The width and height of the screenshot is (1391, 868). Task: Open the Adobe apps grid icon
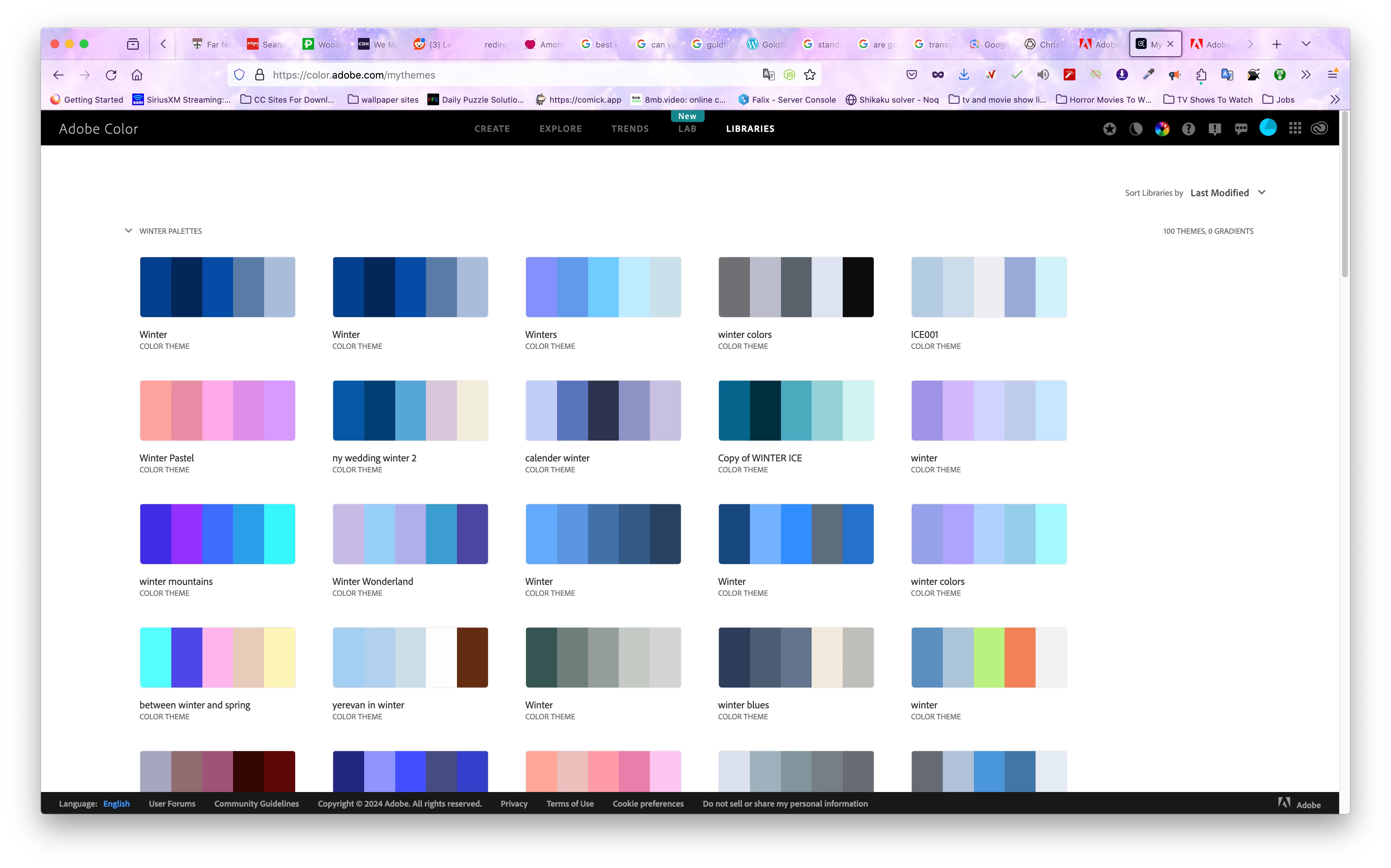[x=1295, y=129]
